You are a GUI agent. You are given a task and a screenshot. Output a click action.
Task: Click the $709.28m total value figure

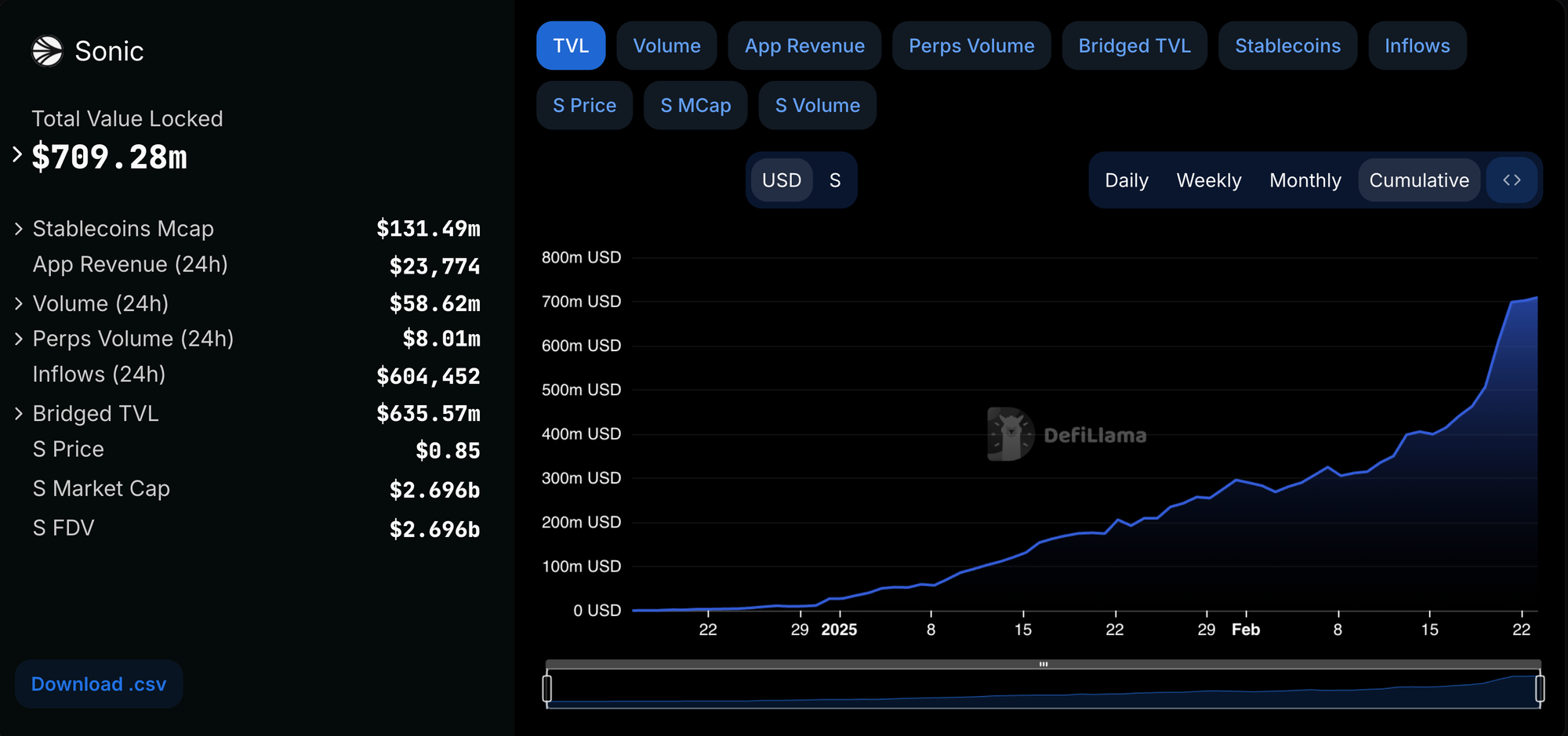click(x=110, y=157)
